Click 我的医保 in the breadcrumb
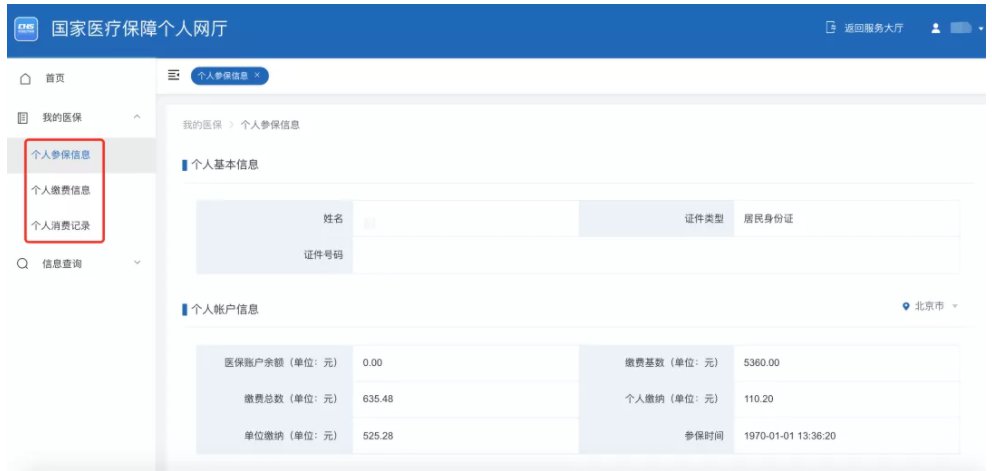The height and width of the screenshot is (471, 992). 201,125
